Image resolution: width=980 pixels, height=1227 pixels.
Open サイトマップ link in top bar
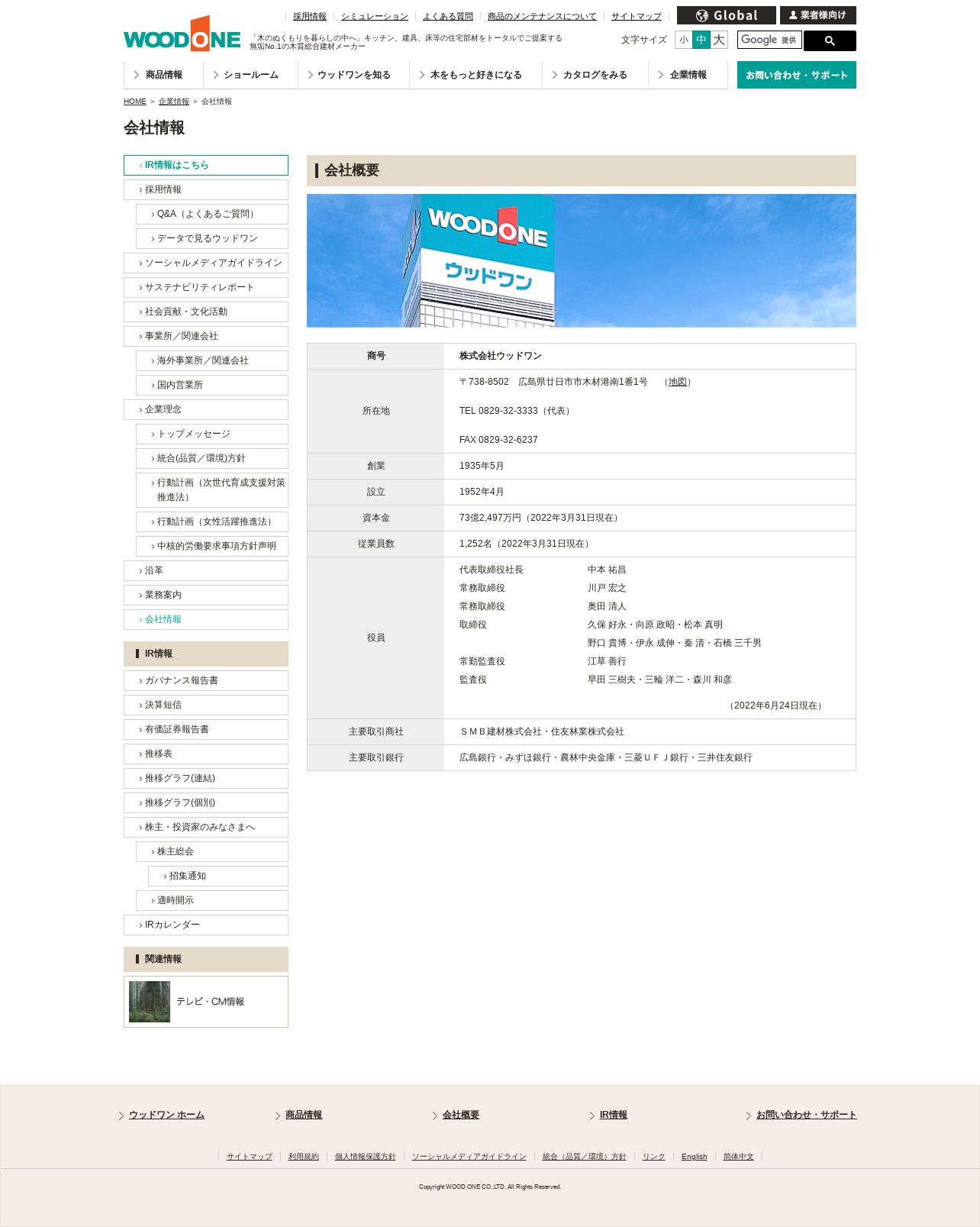pyautogui.click(x=637, y=16)
